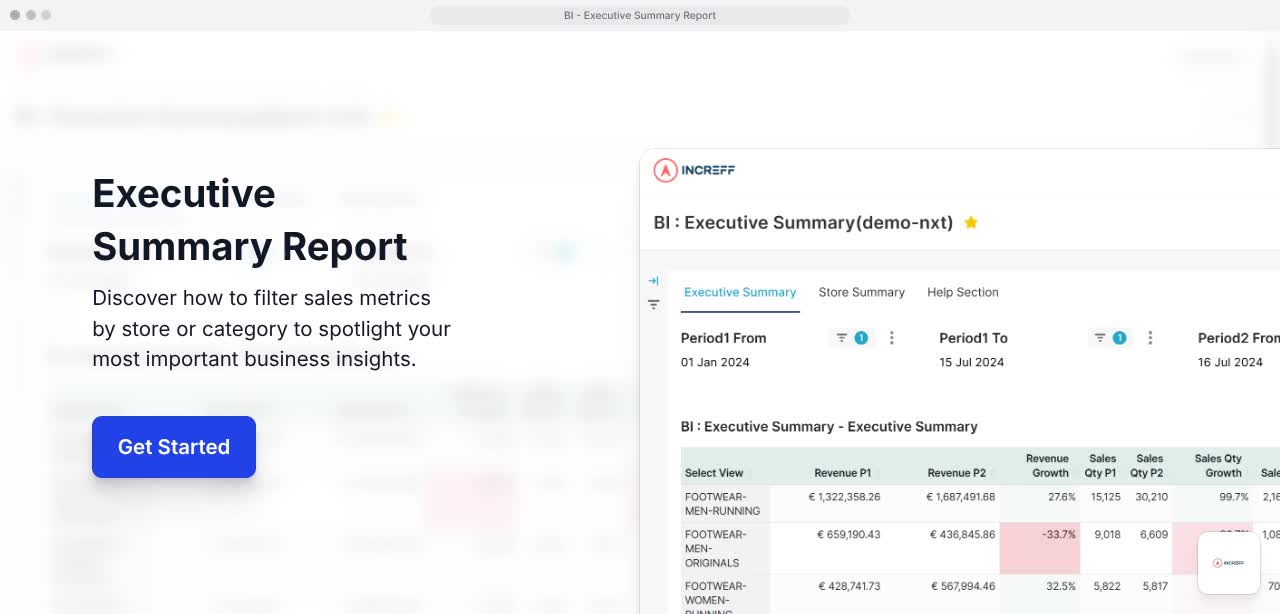
Task: Select the 16 Jul 2024 date value
Action: pos(1230,362)
